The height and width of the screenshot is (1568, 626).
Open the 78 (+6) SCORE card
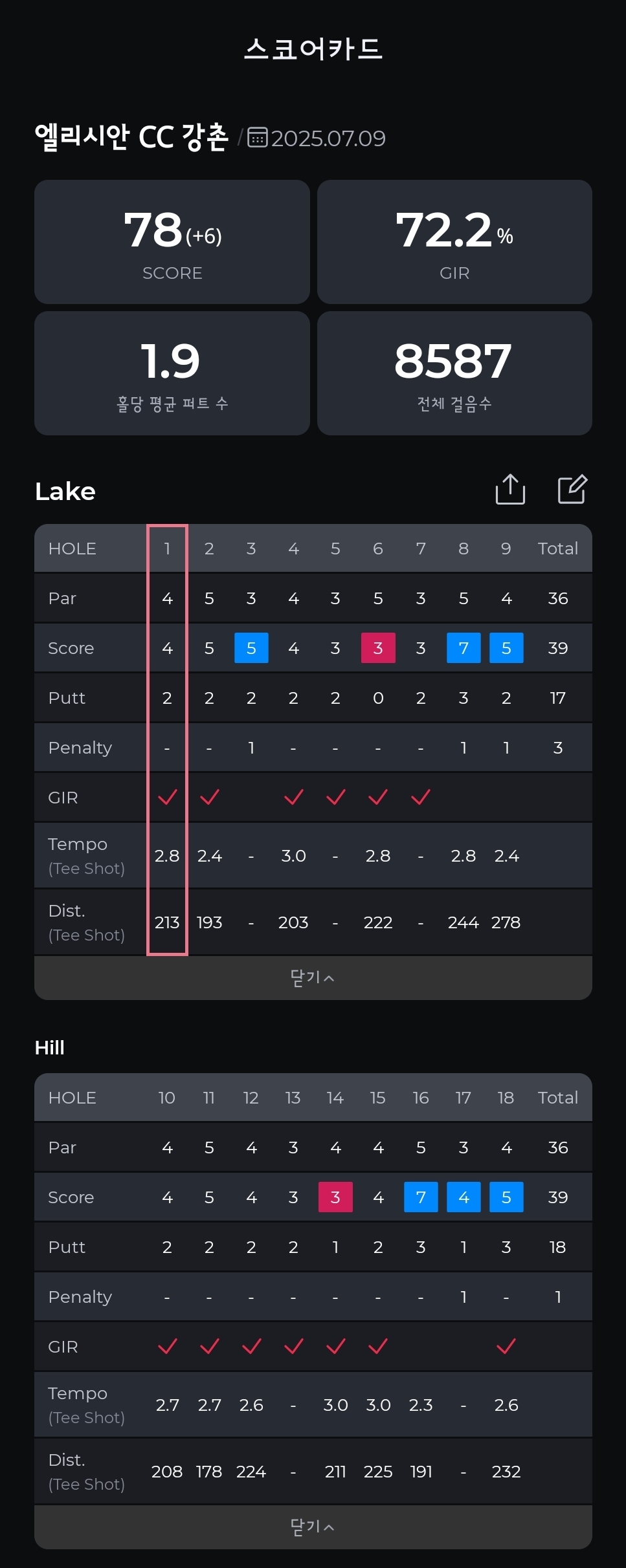[172, 242]
